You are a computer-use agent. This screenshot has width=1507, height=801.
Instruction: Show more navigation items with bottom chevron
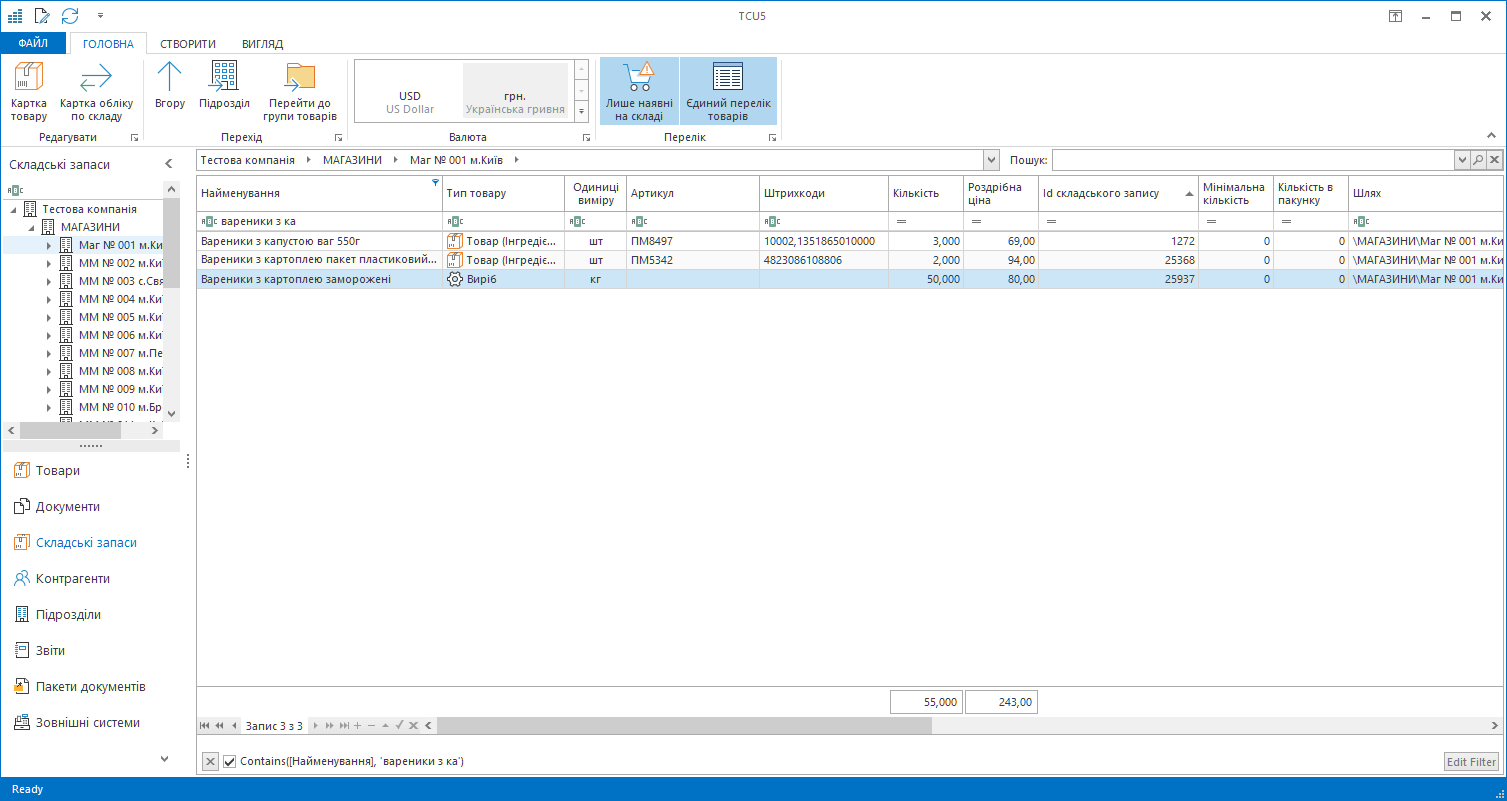pos(165,759)
